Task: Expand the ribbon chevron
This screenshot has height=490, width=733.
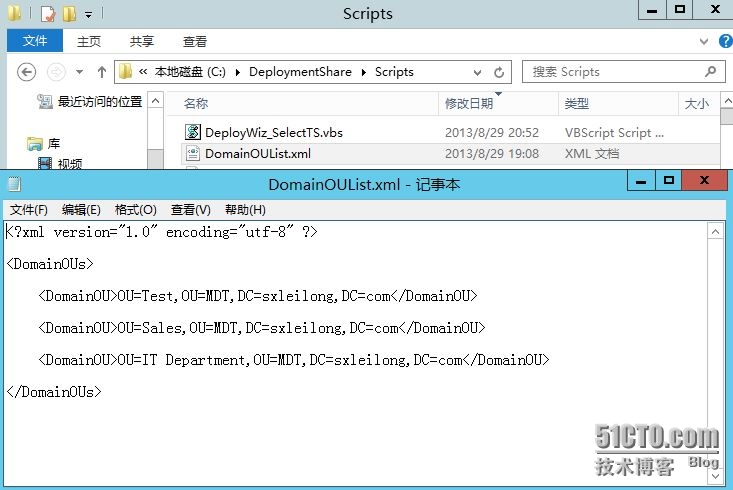Action: tap(704, 41)
